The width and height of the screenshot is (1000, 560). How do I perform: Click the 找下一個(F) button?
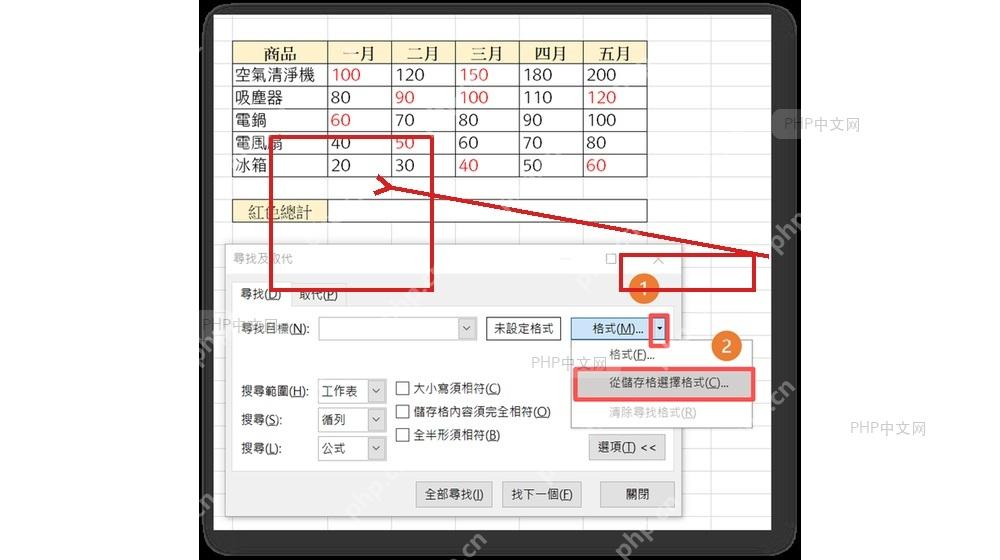pyautogui.click(x=542, y=494)
